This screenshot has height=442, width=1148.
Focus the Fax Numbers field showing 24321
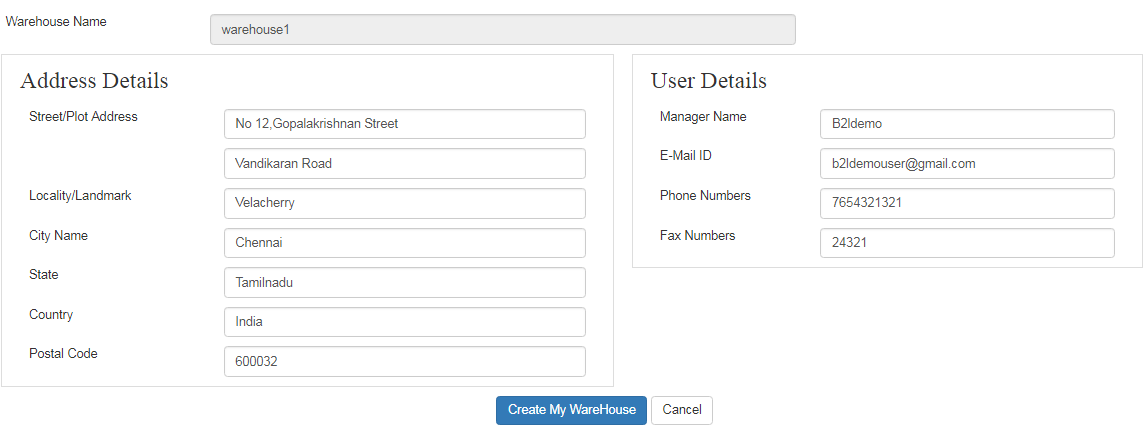click(x=966, y=243)
